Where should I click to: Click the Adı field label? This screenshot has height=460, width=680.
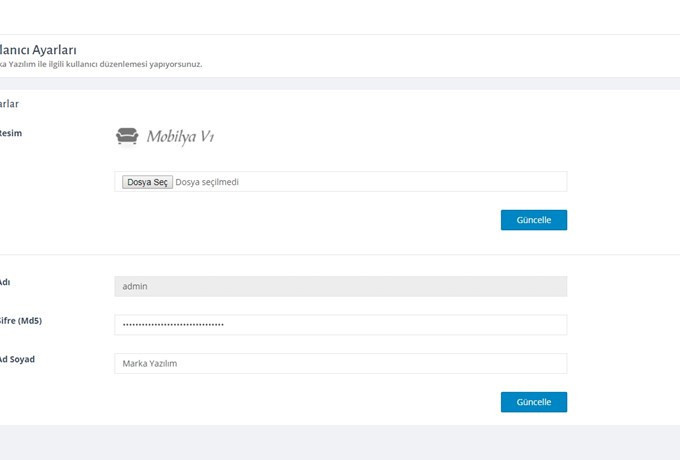tap(6, 282)
